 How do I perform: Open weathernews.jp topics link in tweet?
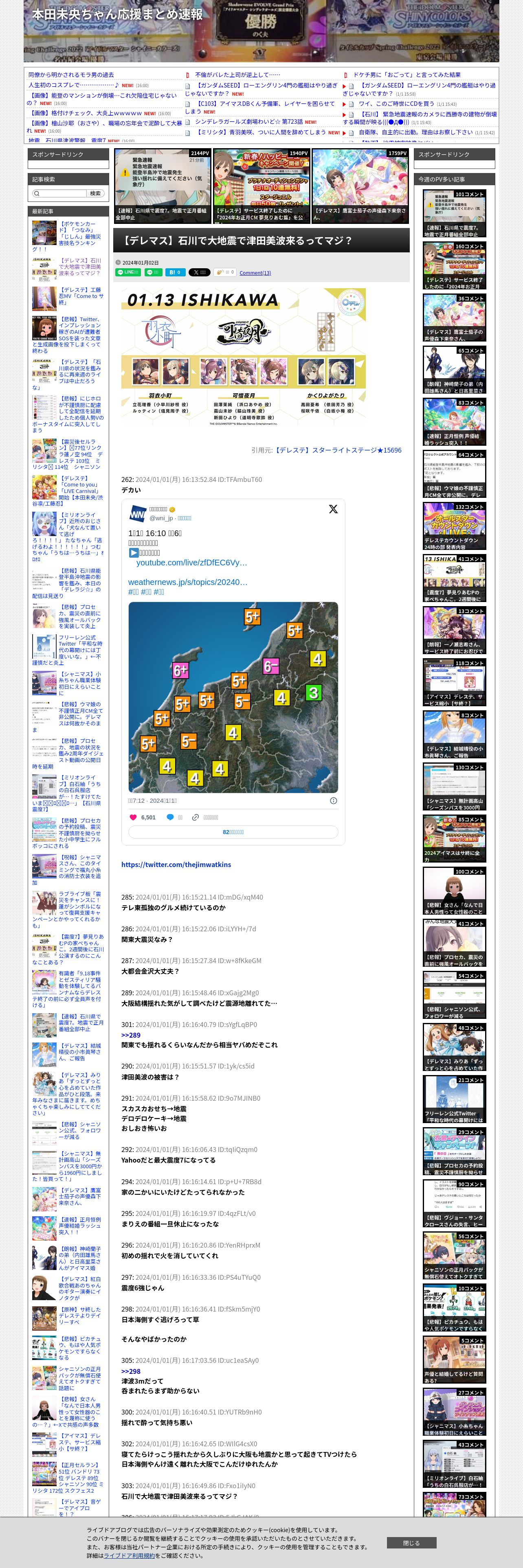pos(187,582)
